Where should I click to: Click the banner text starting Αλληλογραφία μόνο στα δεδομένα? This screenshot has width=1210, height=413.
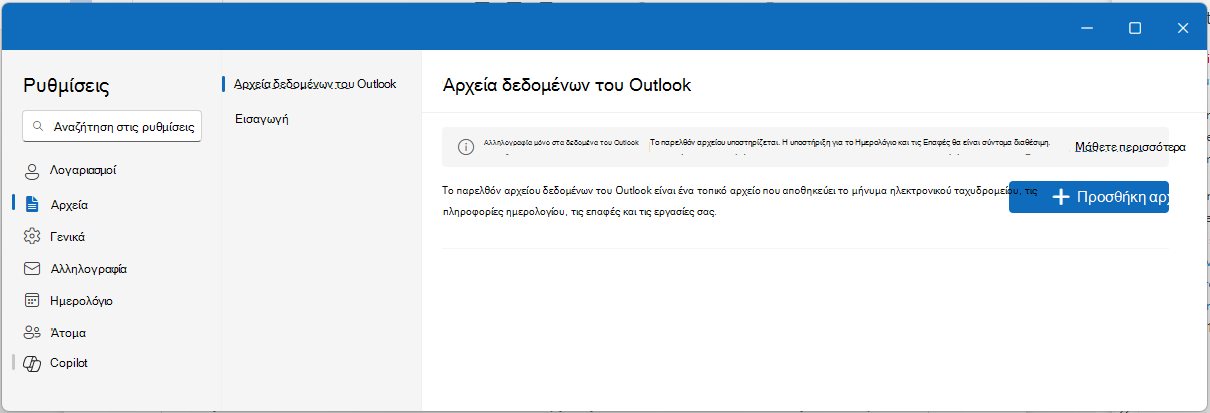point(561,144)
